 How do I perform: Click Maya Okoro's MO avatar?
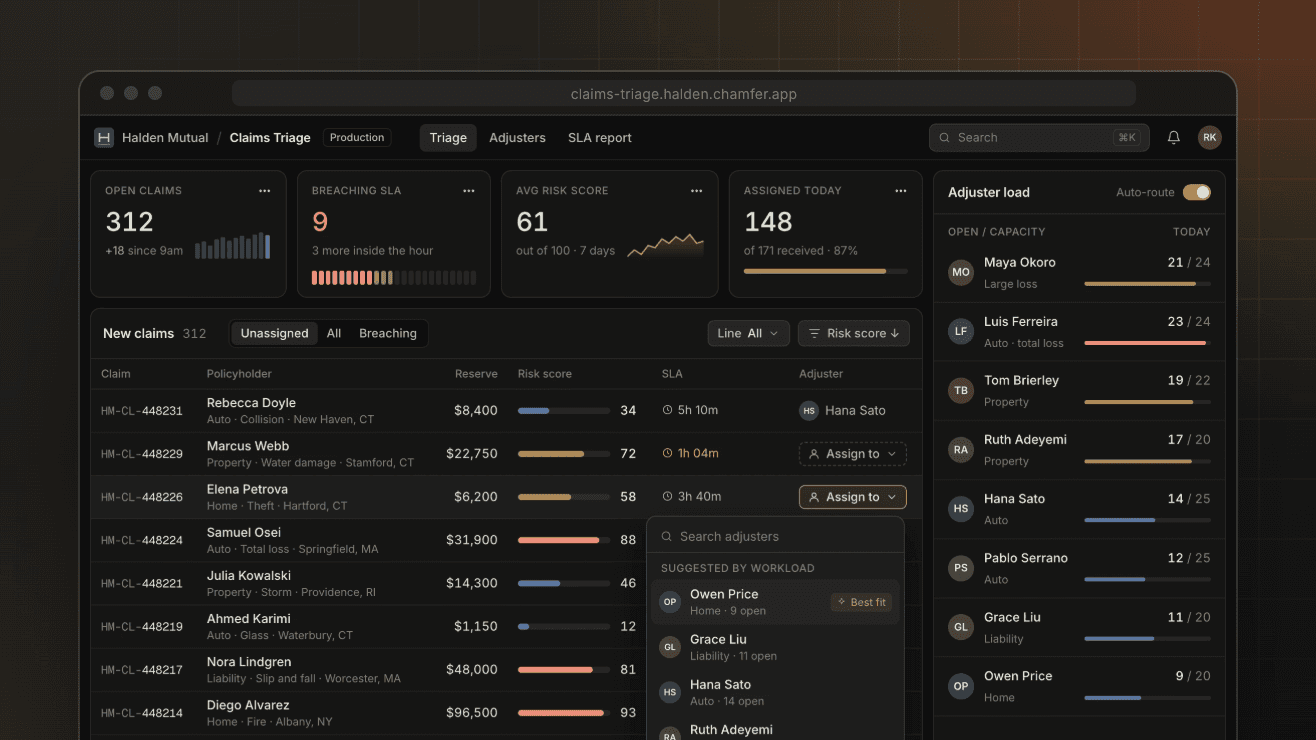click(961, 273)
